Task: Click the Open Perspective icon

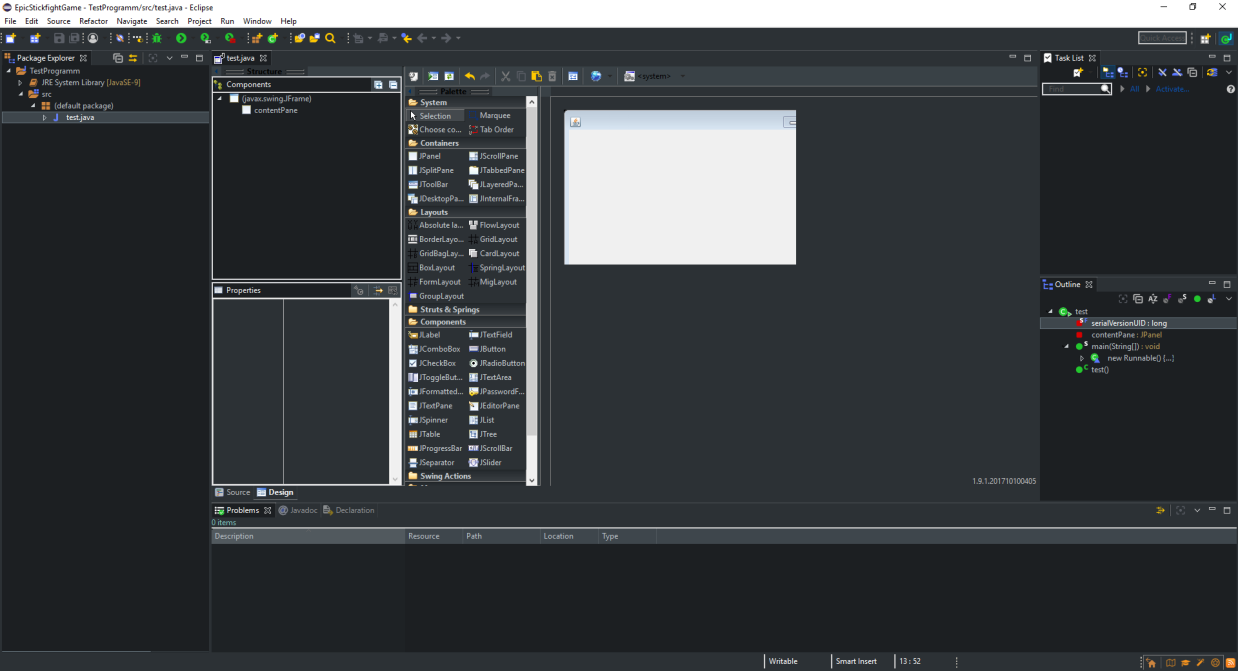Action: [x=1205, y=38]
